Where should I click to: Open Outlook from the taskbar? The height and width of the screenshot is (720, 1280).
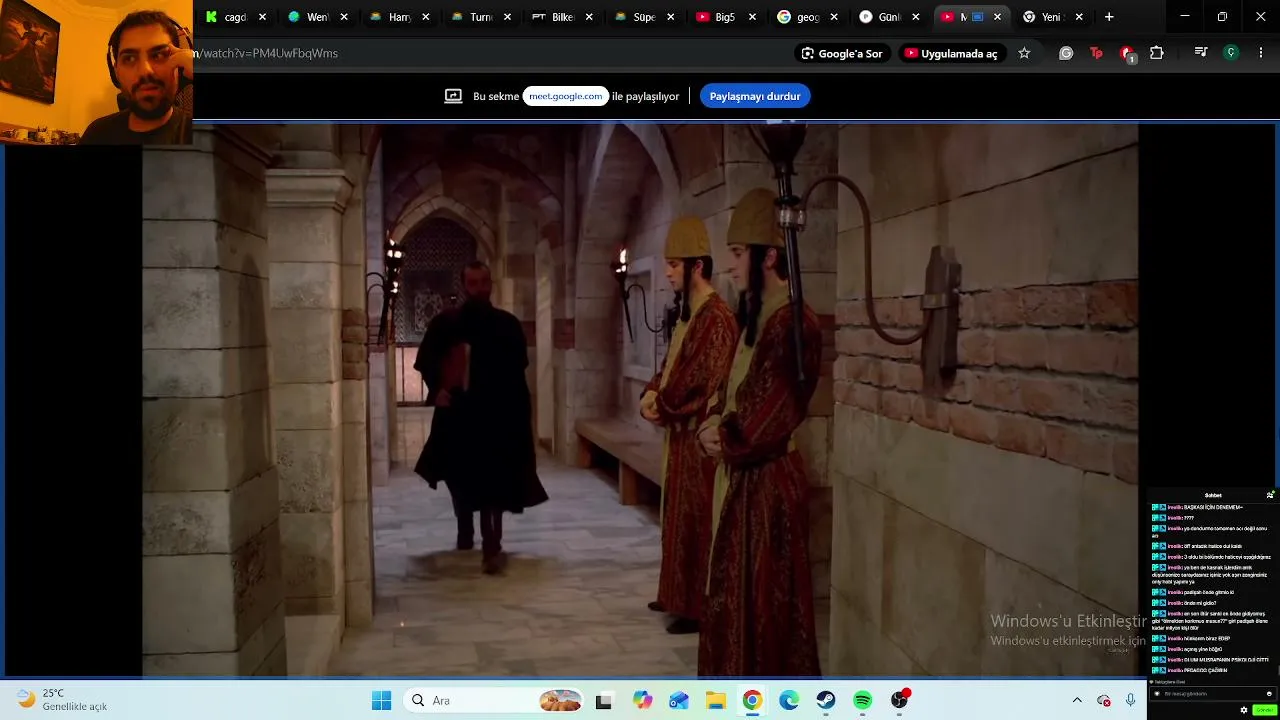point(679,700)
